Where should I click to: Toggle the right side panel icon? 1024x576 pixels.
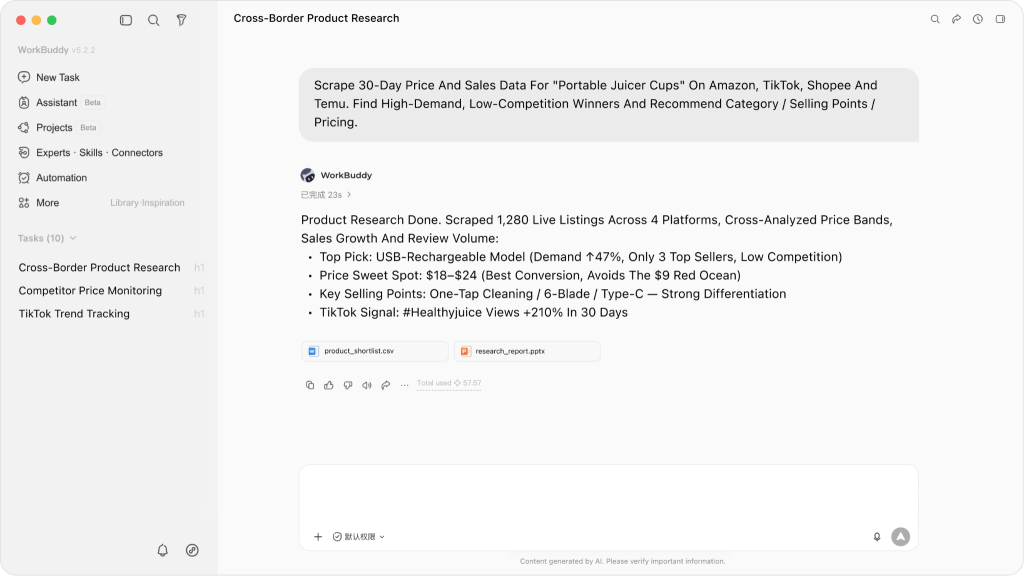pyautogui.click(x=1000, y=19)
